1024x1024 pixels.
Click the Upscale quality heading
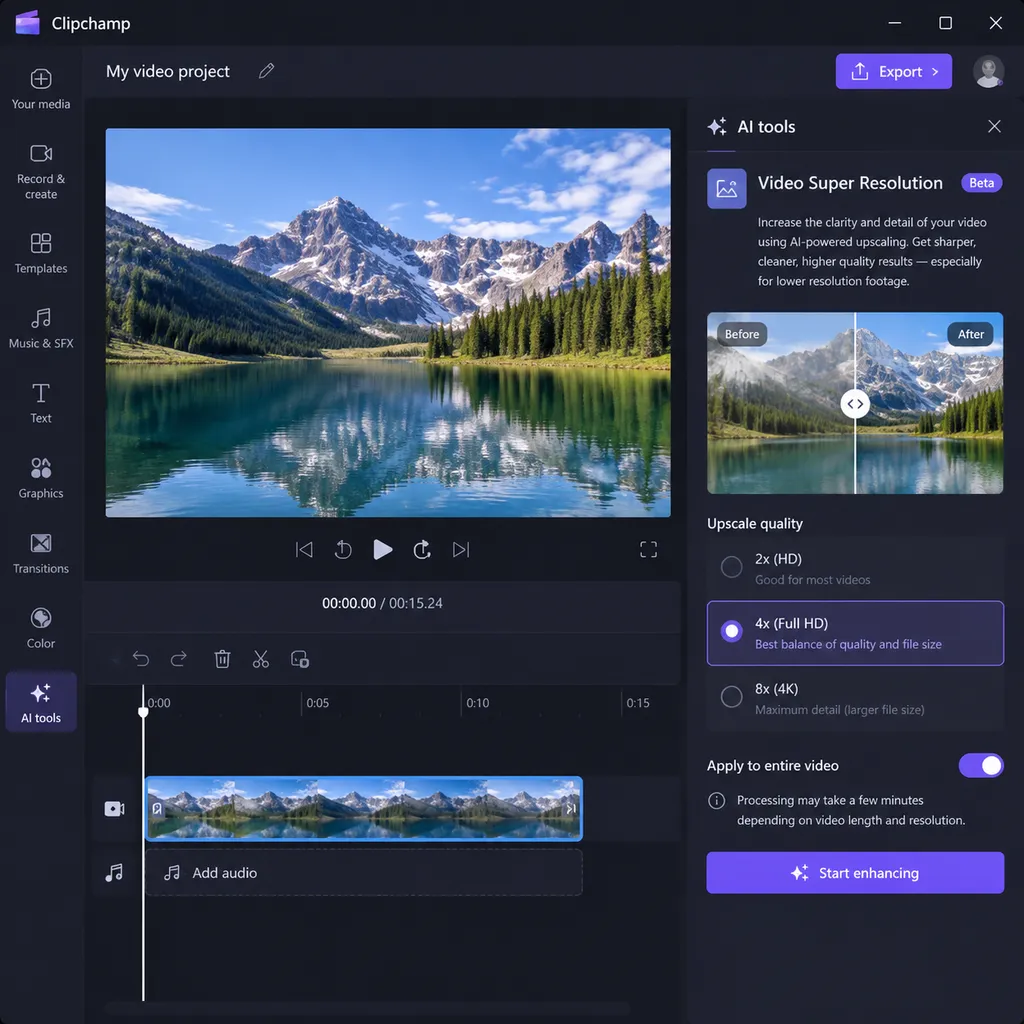[x=755, y=524]
